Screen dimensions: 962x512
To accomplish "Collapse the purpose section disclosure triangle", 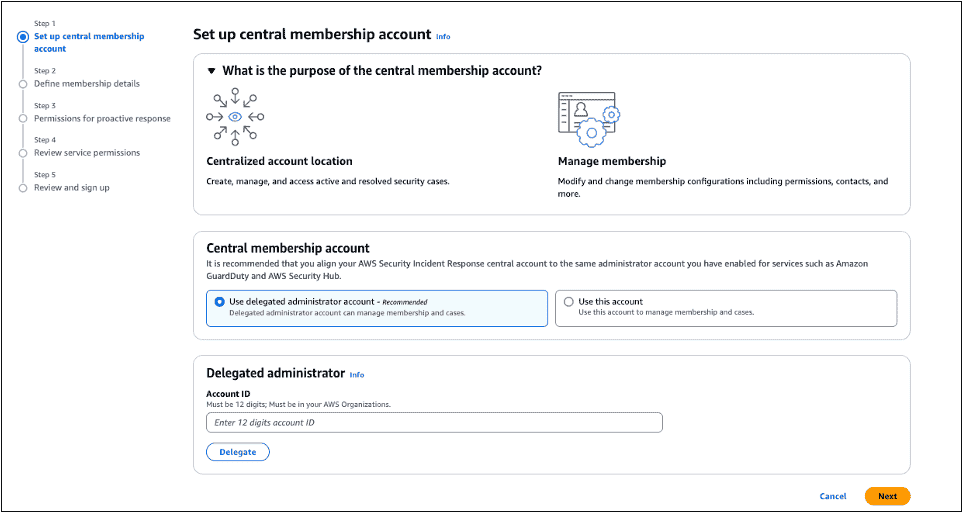I will (x=211, y=71).
